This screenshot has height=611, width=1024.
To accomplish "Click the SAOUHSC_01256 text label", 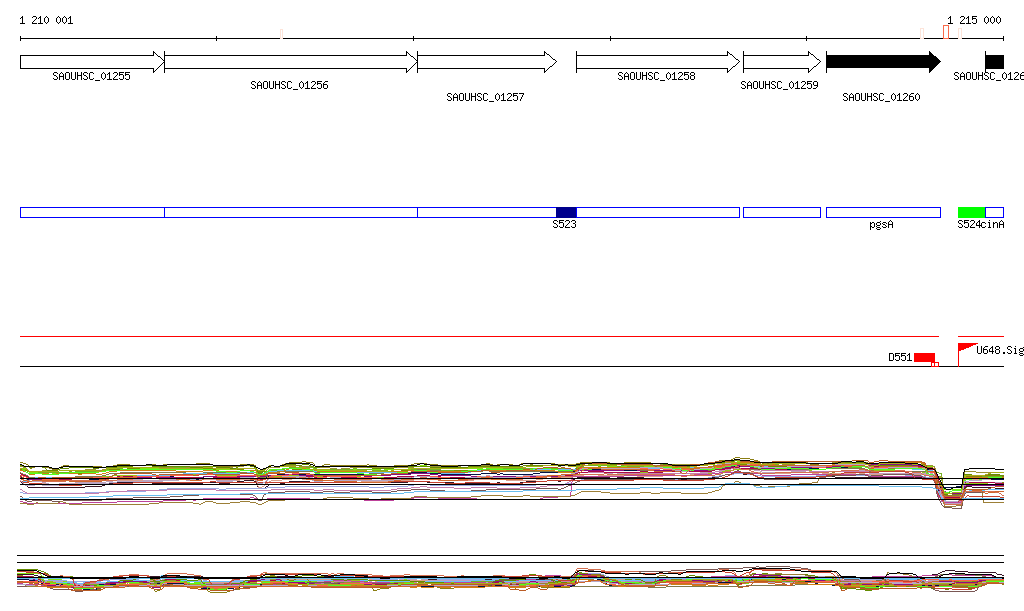I will [x=289, y=86].
